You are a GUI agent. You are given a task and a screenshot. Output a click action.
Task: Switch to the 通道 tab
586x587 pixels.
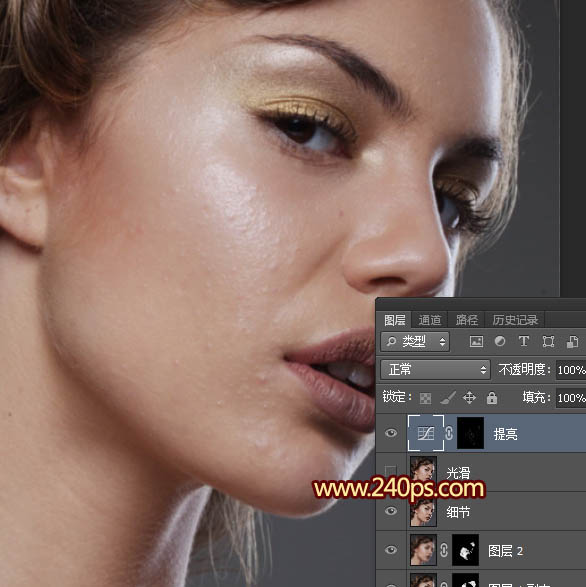[x=429, y=320]
